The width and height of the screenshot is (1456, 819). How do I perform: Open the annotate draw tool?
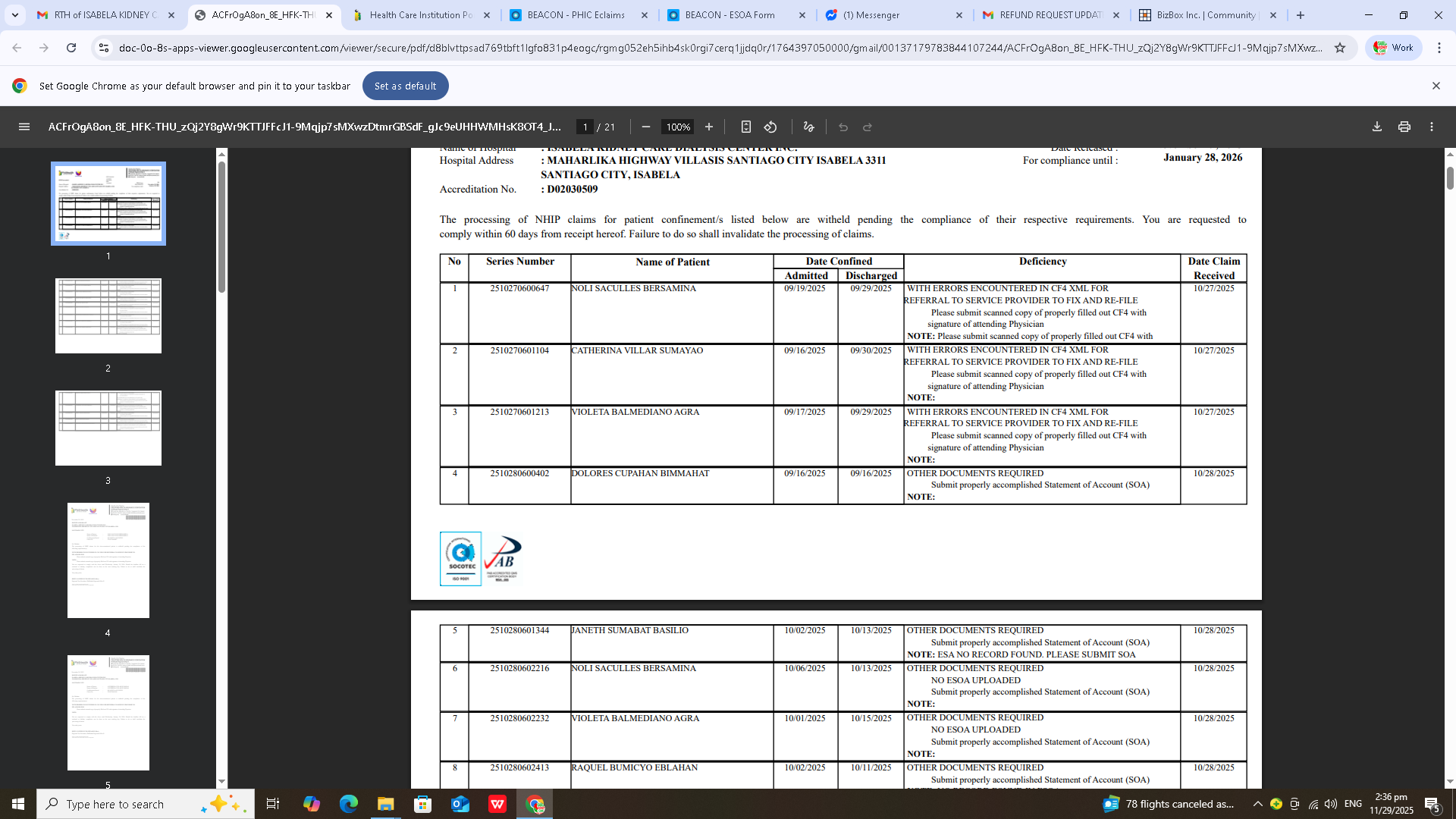(x=809, y=127)
